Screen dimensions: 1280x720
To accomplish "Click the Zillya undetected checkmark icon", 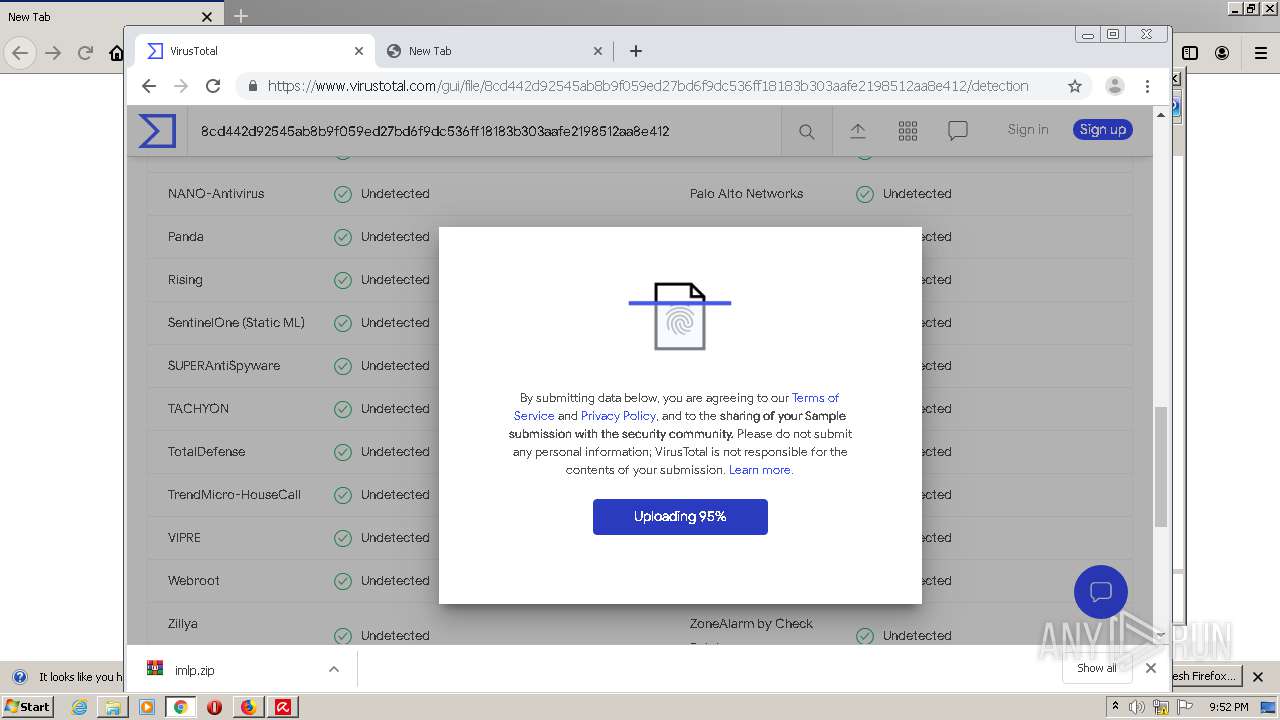I will (343, 636).
